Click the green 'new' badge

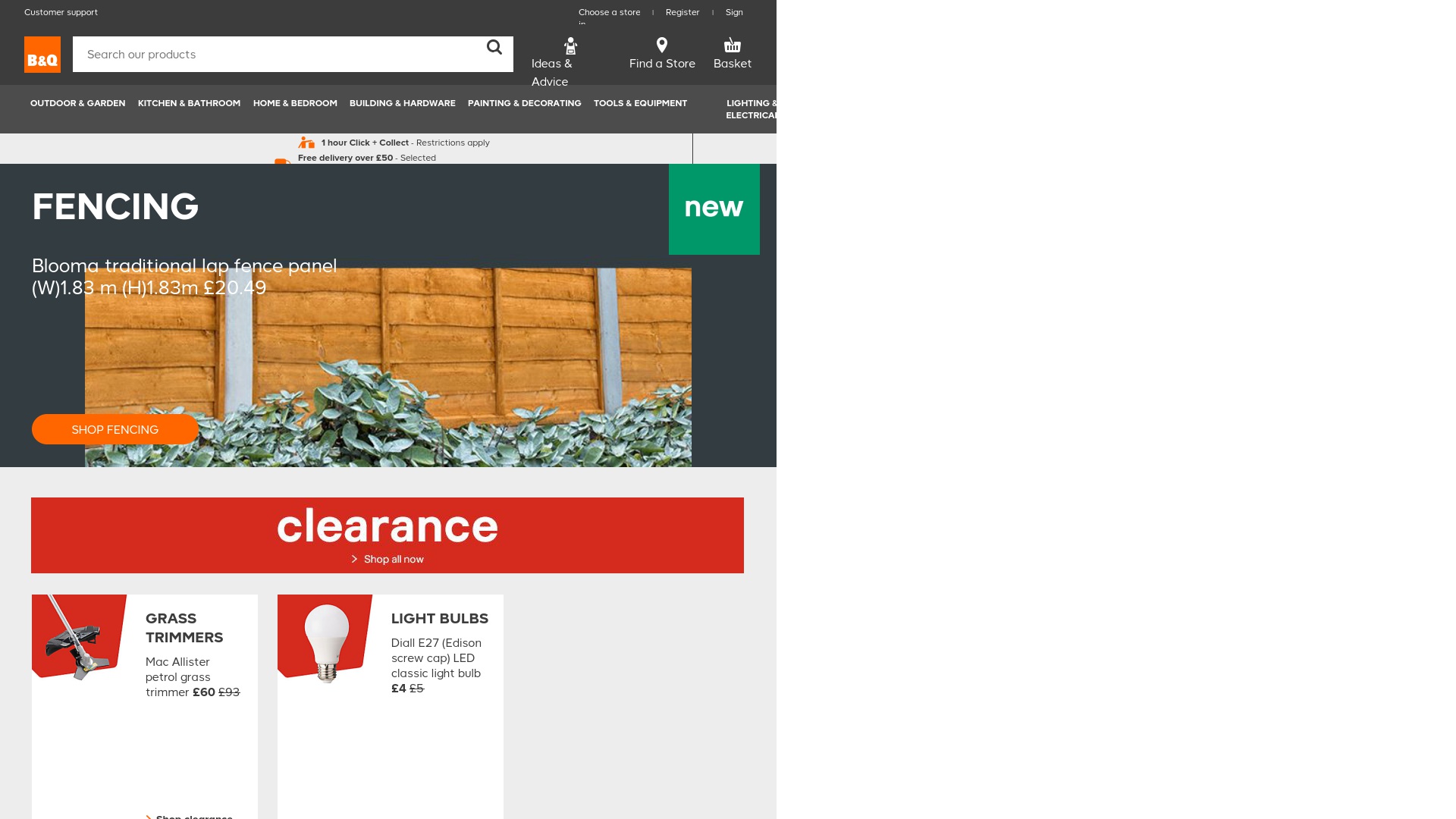coord(714,209)
